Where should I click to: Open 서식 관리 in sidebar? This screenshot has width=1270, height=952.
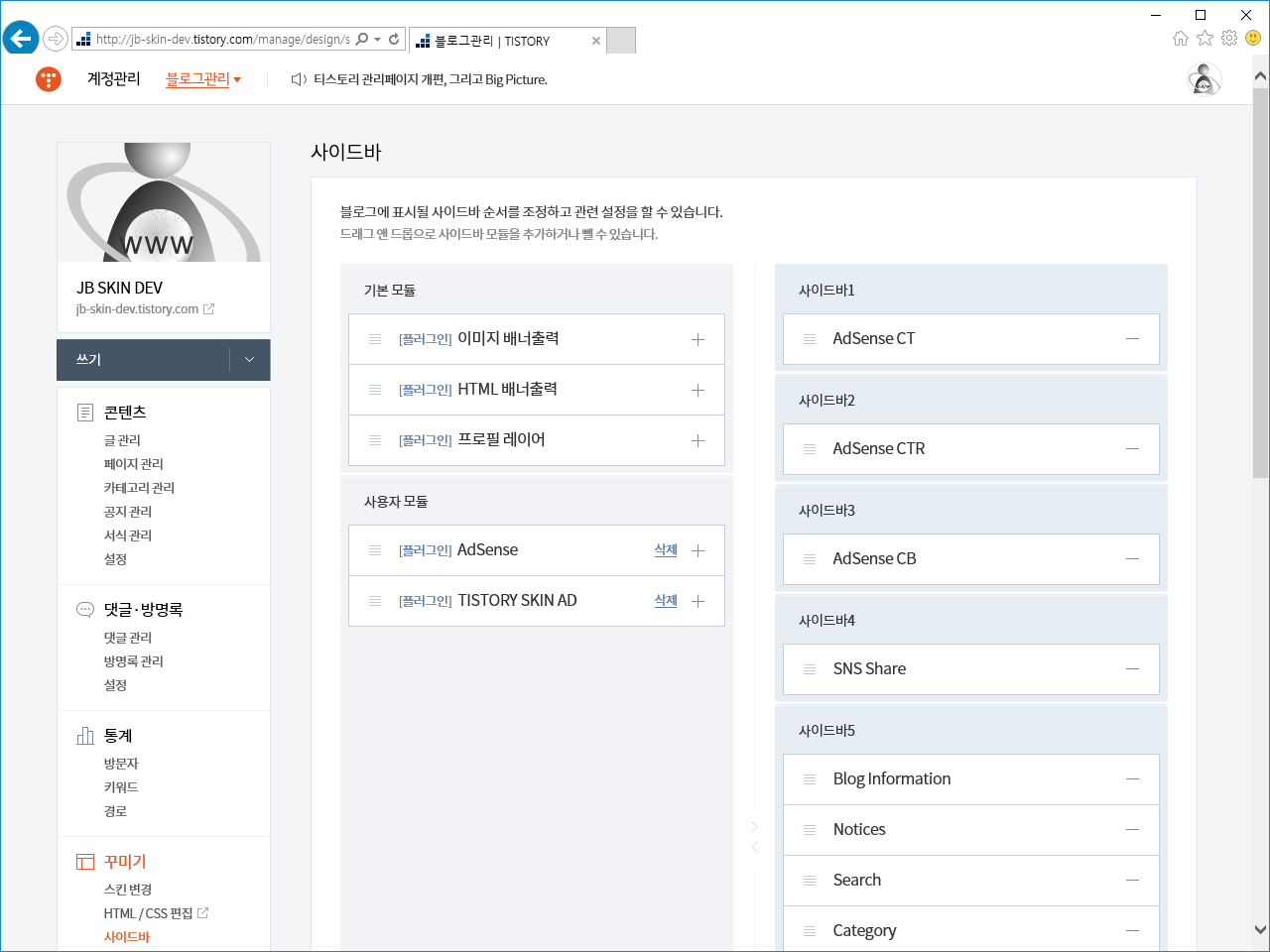(128, 535)
